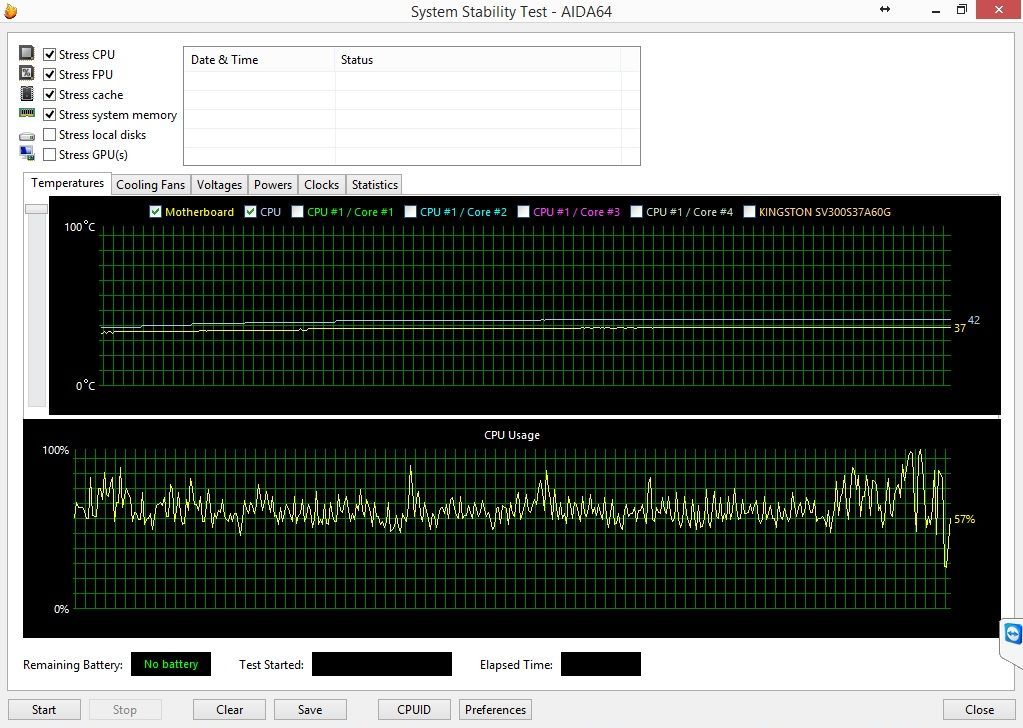The image size is (1023, 728).
Task: Click the FPU icon beside Stress FPU
Action: [x=27, y=73]
